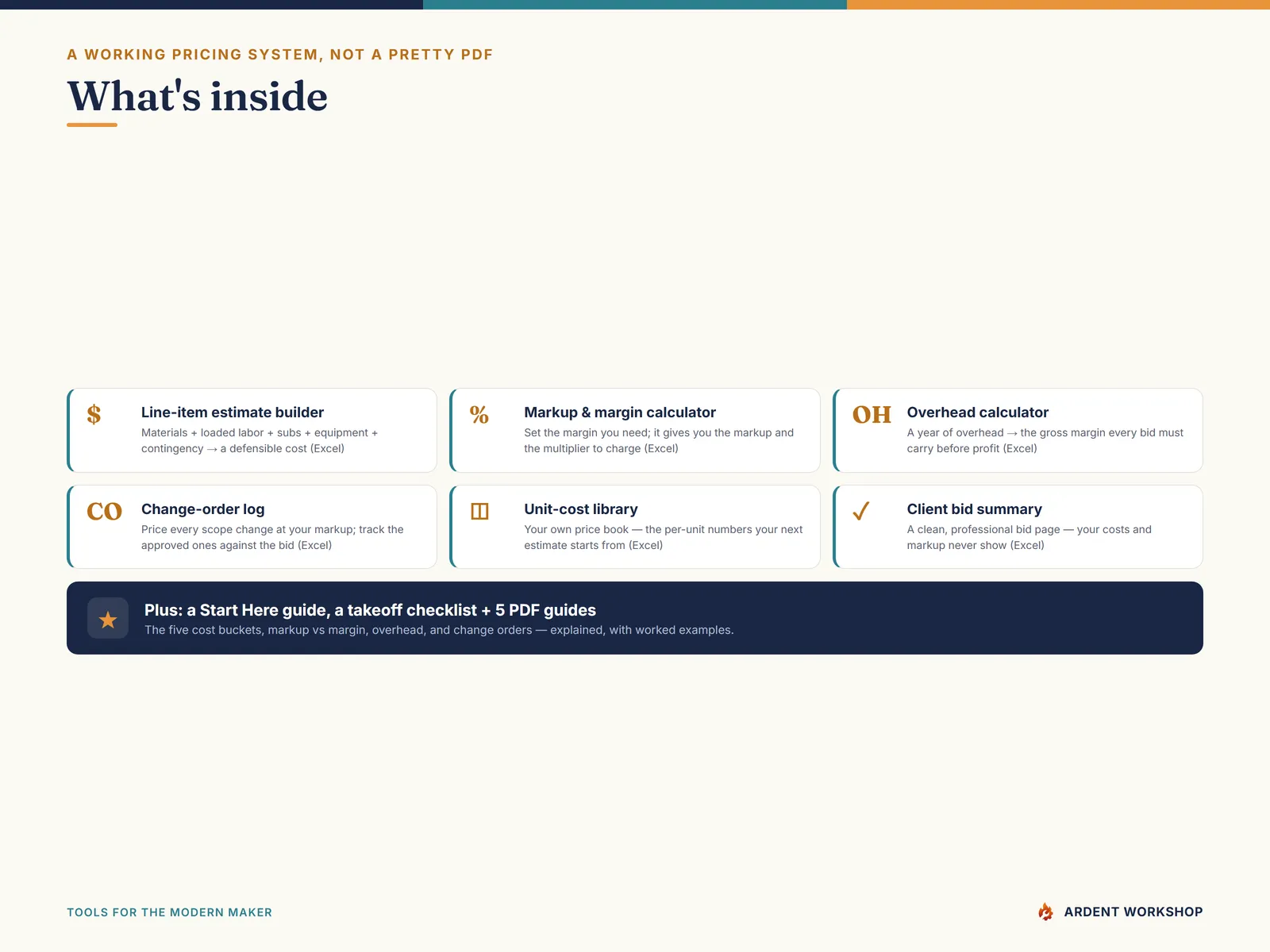This screenshot has width=1270, height=952.
Task: Click the dollar sign icon on estimate builder card
Action: pos(94,414)
